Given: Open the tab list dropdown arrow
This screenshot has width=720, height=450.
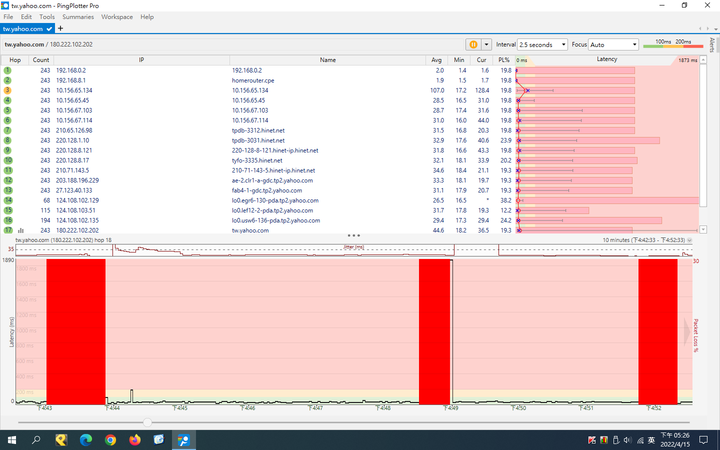Looking at the screenshot, I should [x=716, y=28].
